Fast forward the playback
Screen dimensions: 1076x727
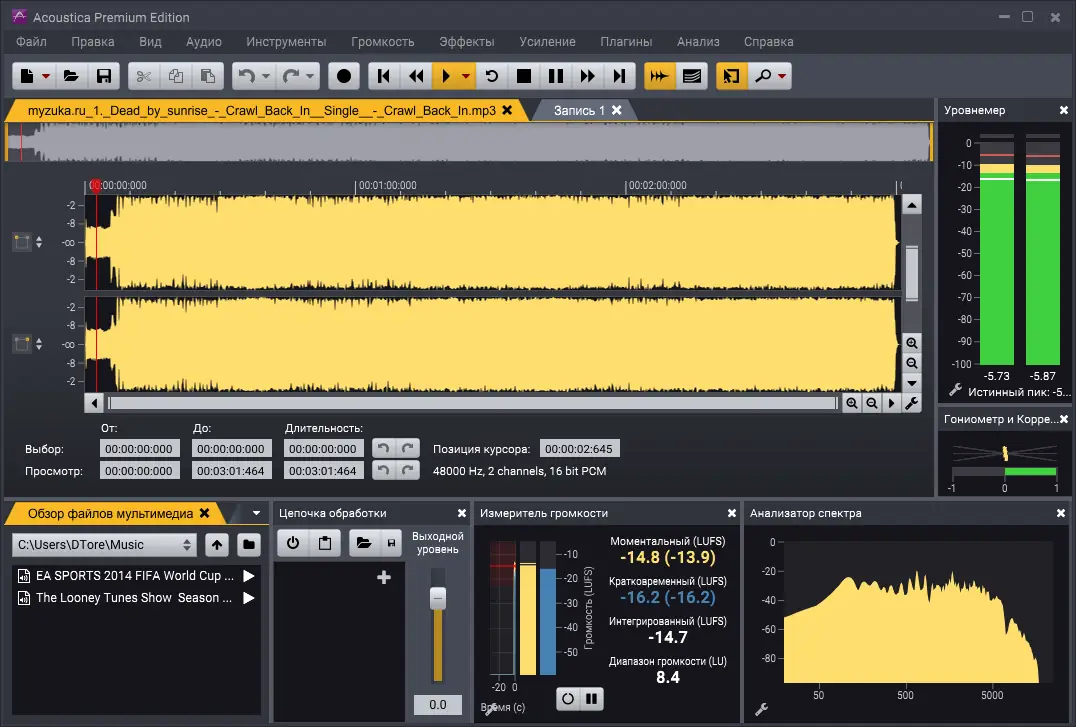pos(587,76)
